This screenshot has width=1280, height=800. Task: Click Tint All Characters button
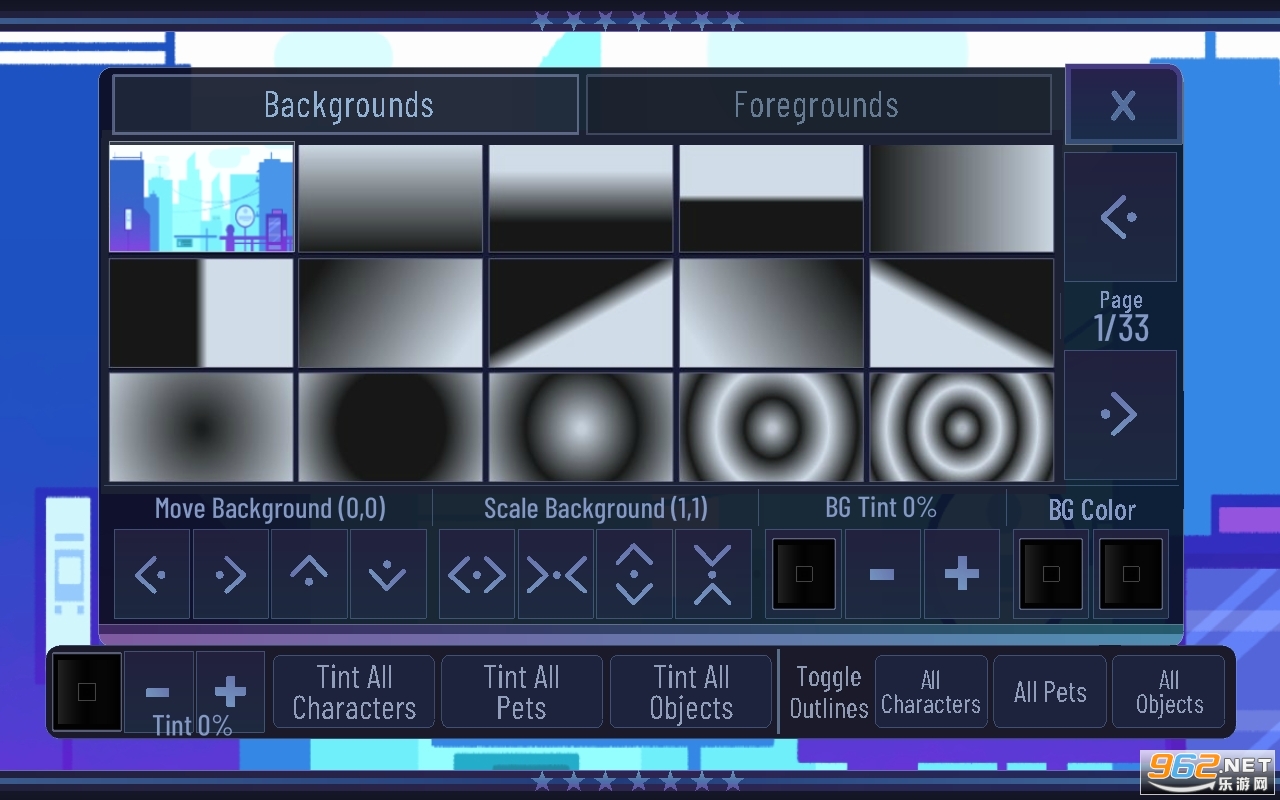354,692
